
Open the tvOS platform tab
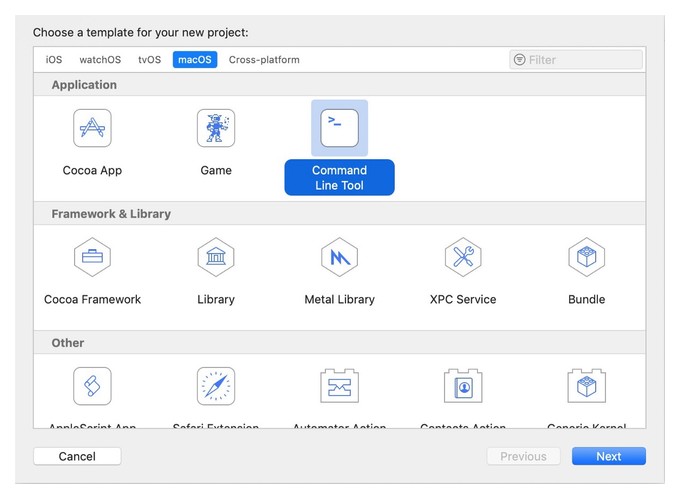150,59
